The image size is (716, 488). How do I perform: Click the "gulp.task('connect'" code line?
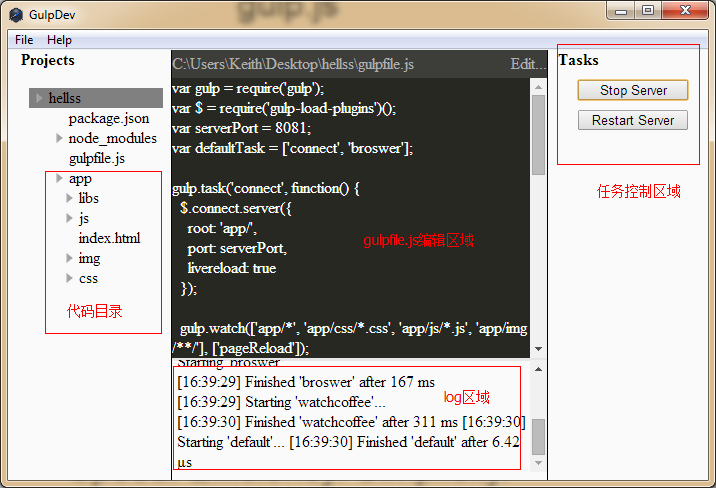(266, 188)
